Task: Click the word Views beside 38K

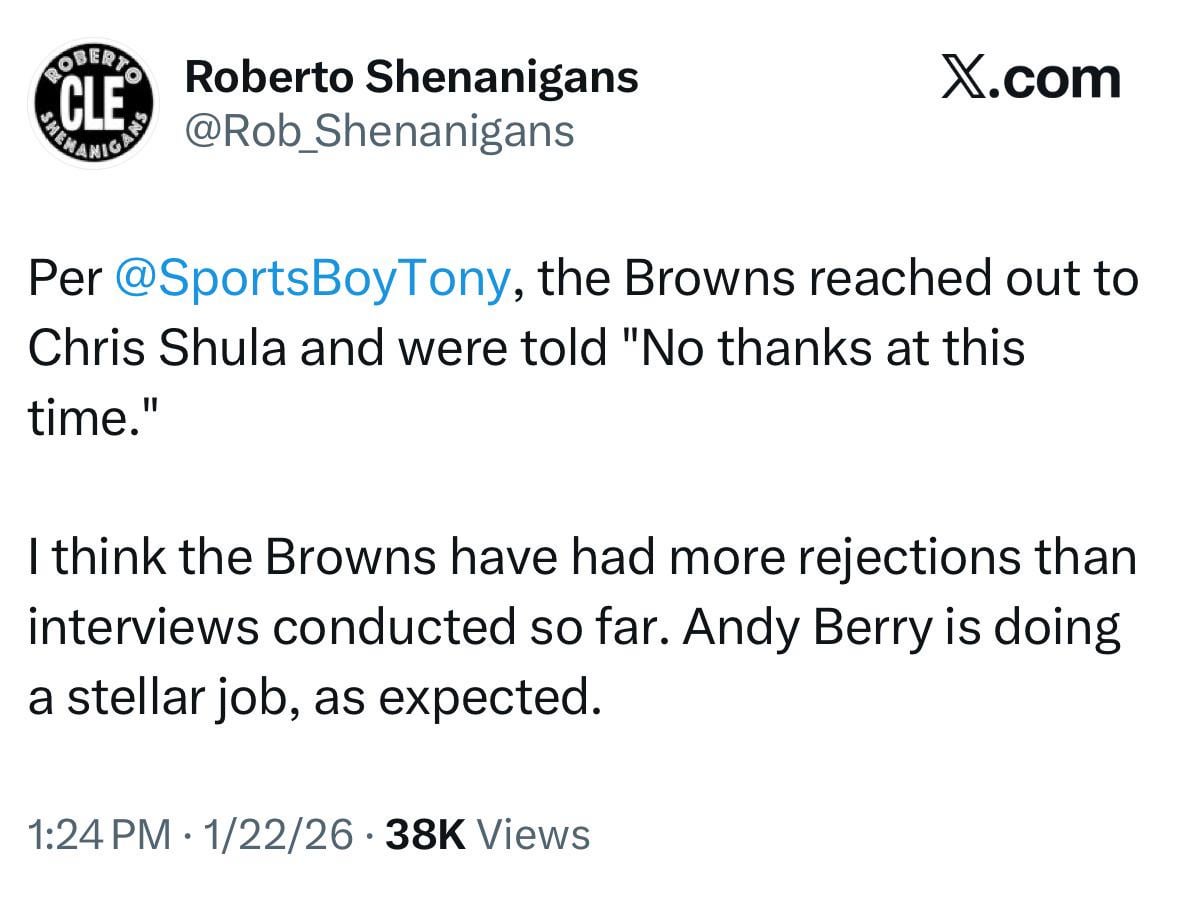Action: [533, 834]
